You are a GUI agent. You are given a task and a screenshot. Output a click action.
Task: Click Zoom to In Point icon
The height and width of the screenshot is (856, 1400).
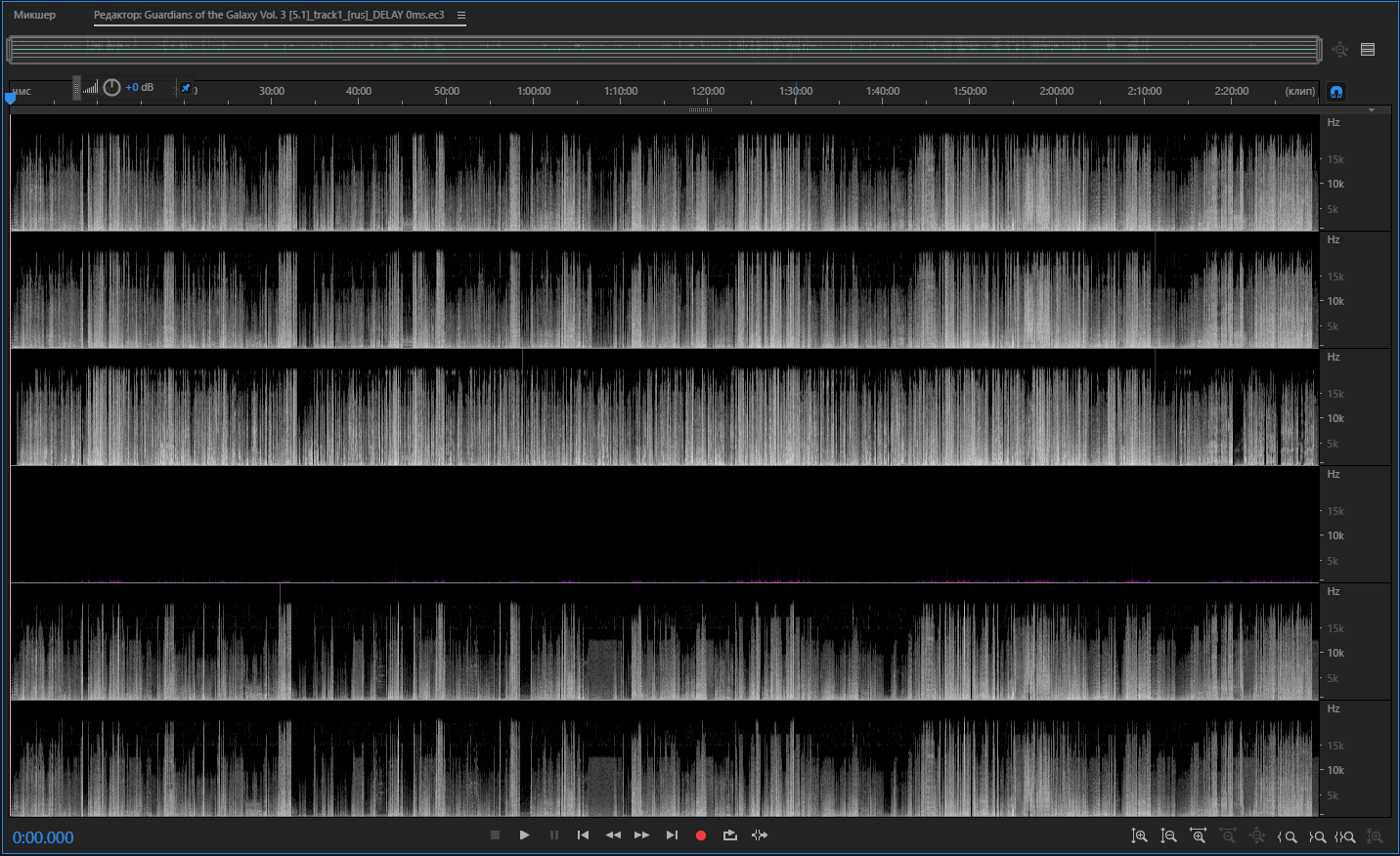click(x=1288, y=836)
